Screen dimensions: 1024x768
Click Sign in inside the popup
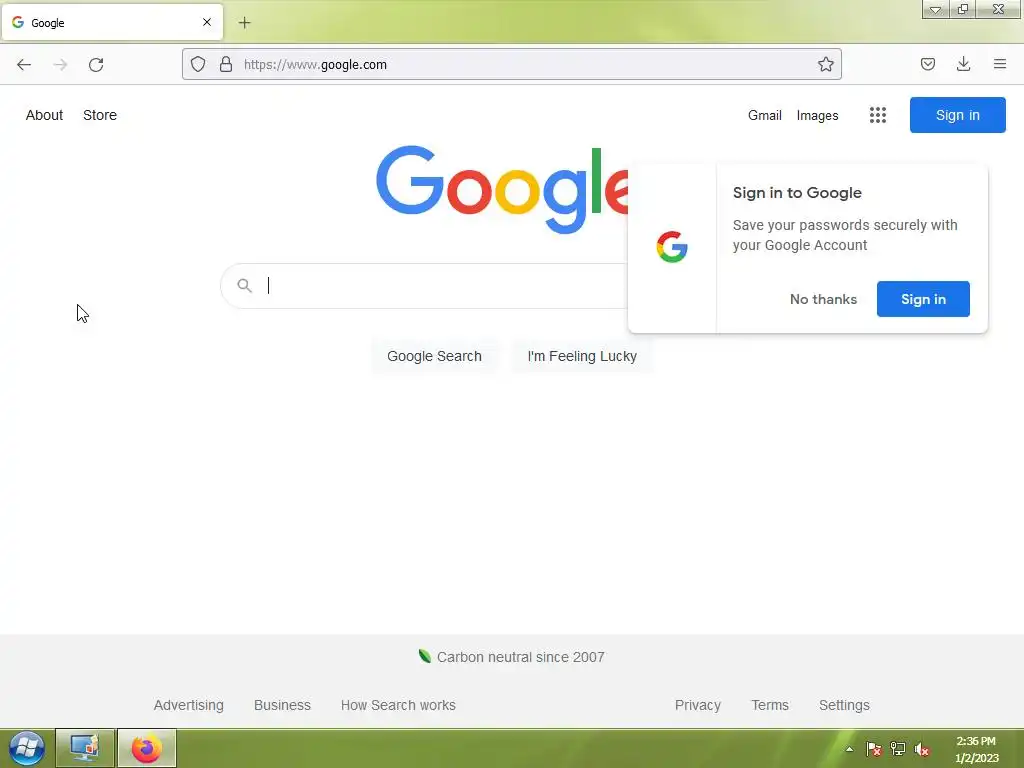923,299
